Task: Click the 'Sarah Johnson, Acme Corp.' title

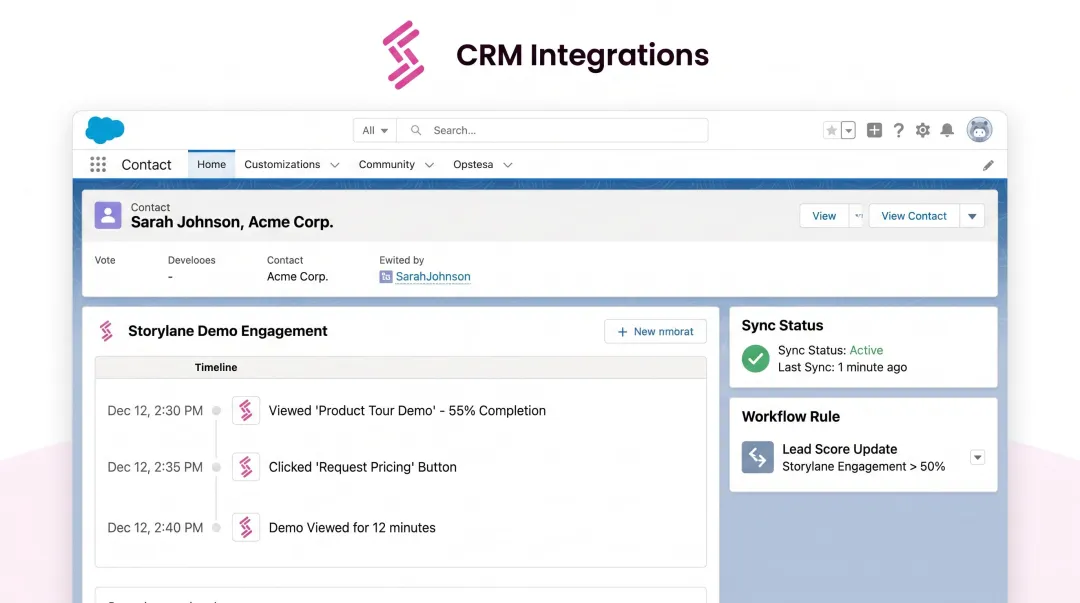Action: [x=232, y=222]
